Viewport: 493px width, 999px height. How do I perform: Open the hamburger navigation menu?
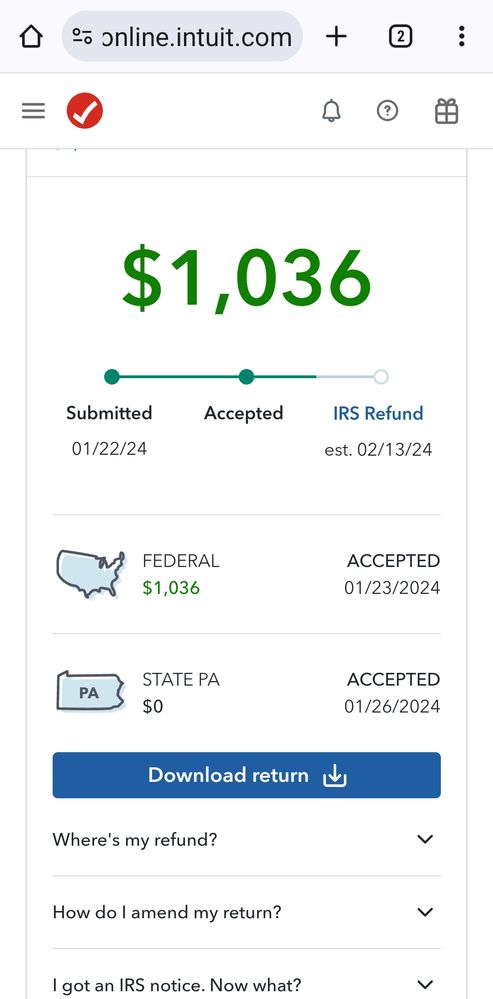pyautogui.click(x=33, y=111)
